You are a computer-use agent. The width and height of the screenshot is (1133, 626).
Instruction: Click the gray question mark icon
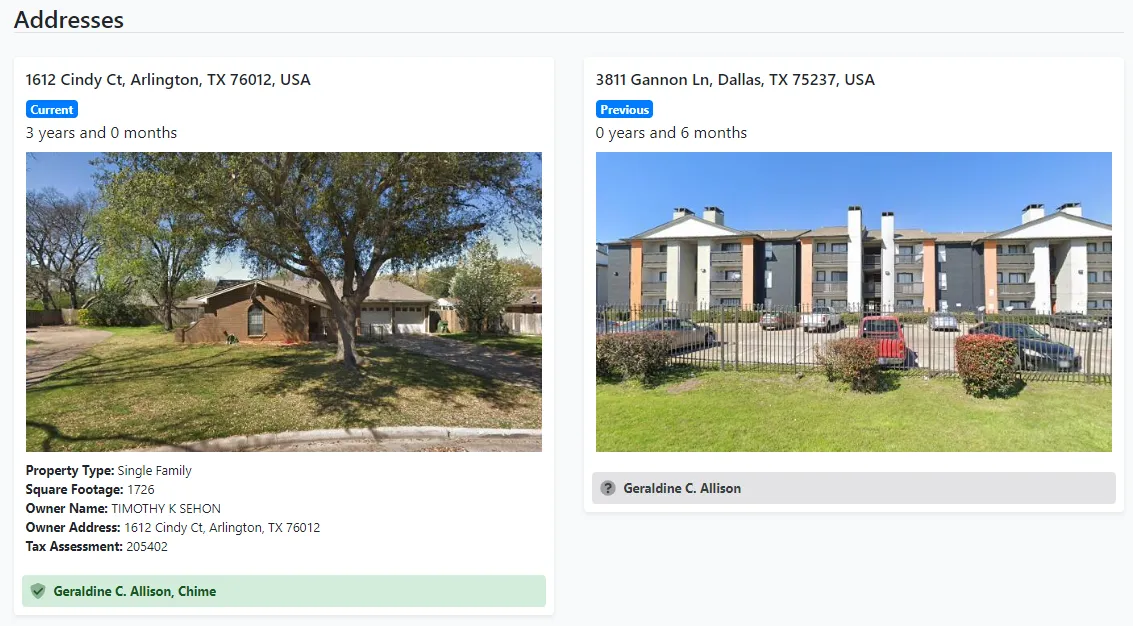coord(608,489)
